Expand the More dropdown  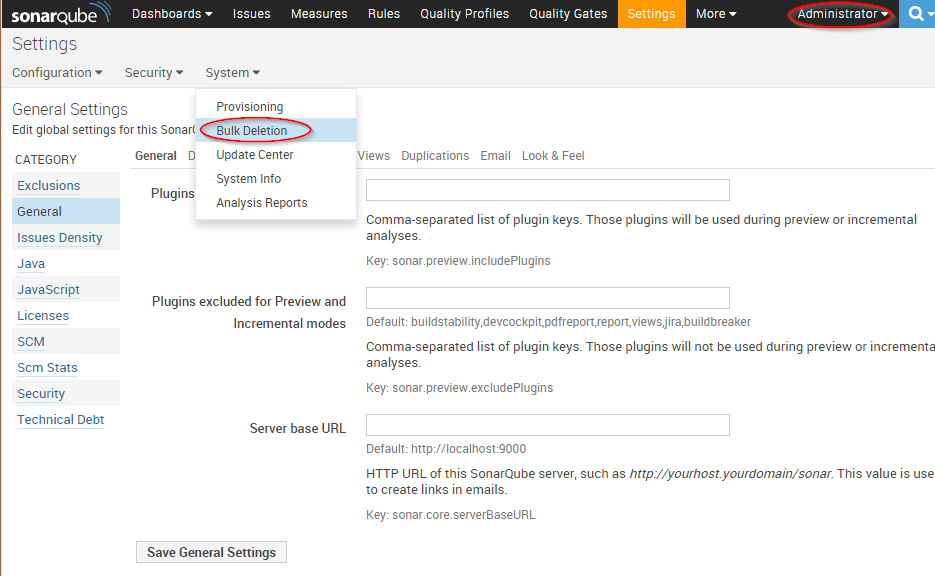[716, 14]
